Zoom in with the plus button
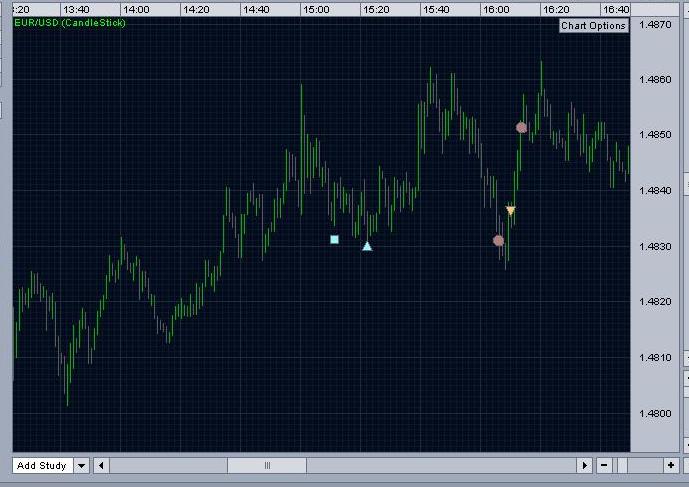The image size is (689, 487). pos(671,465)
